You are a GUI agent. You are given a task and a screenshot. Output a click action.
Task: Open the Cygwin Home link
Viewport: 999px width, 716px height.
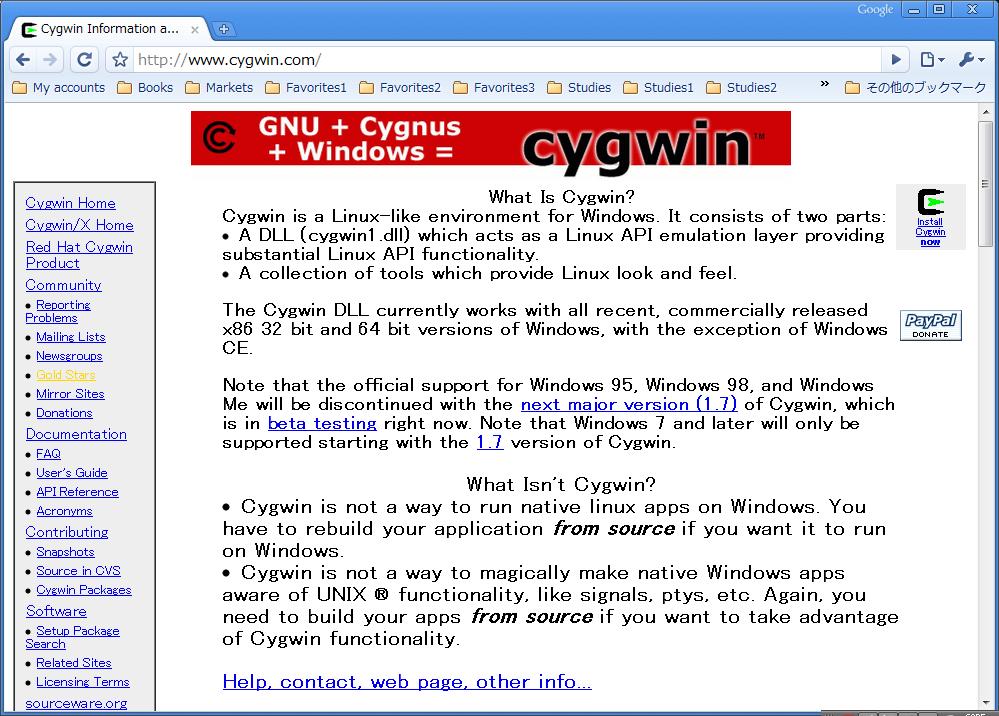71,203
